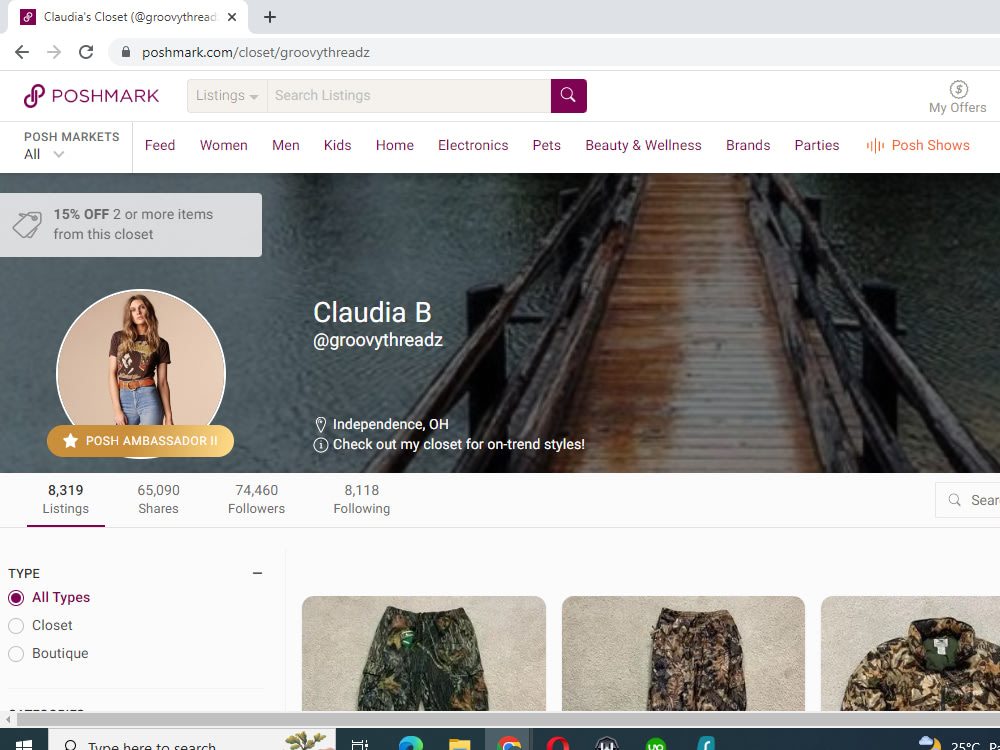Click the weather icon in system tray
This screenshot has width=1000, height=750.
coord(929,743)
